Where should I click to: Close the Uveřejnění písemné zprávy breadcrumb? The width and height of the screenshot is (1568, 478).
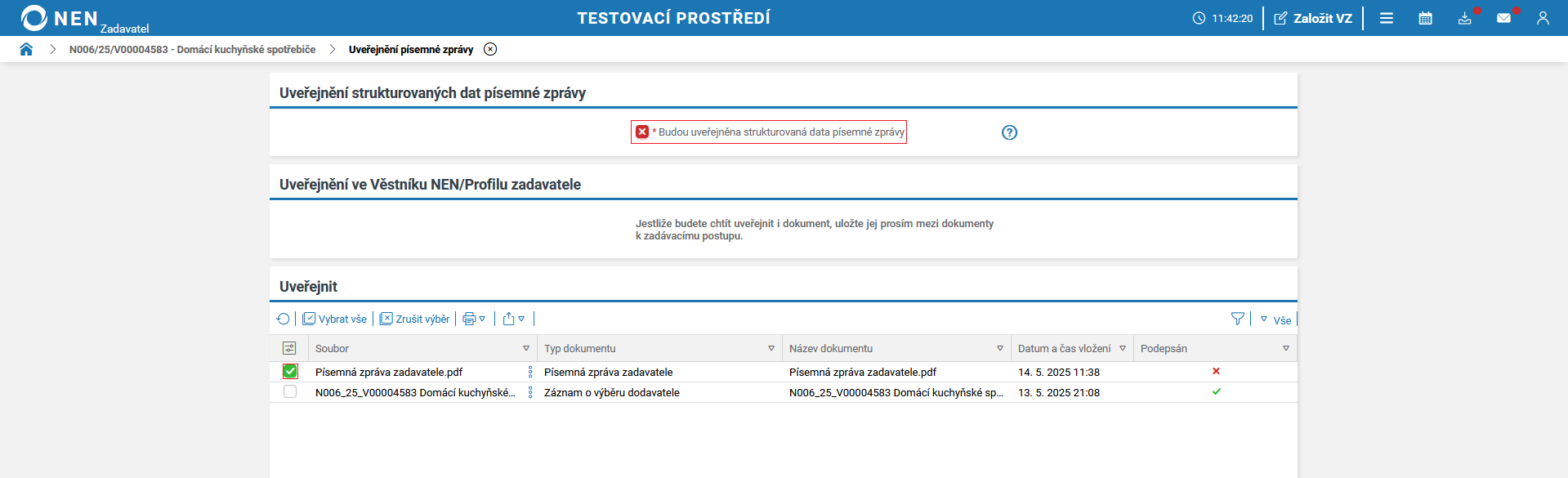coord(490,49)
